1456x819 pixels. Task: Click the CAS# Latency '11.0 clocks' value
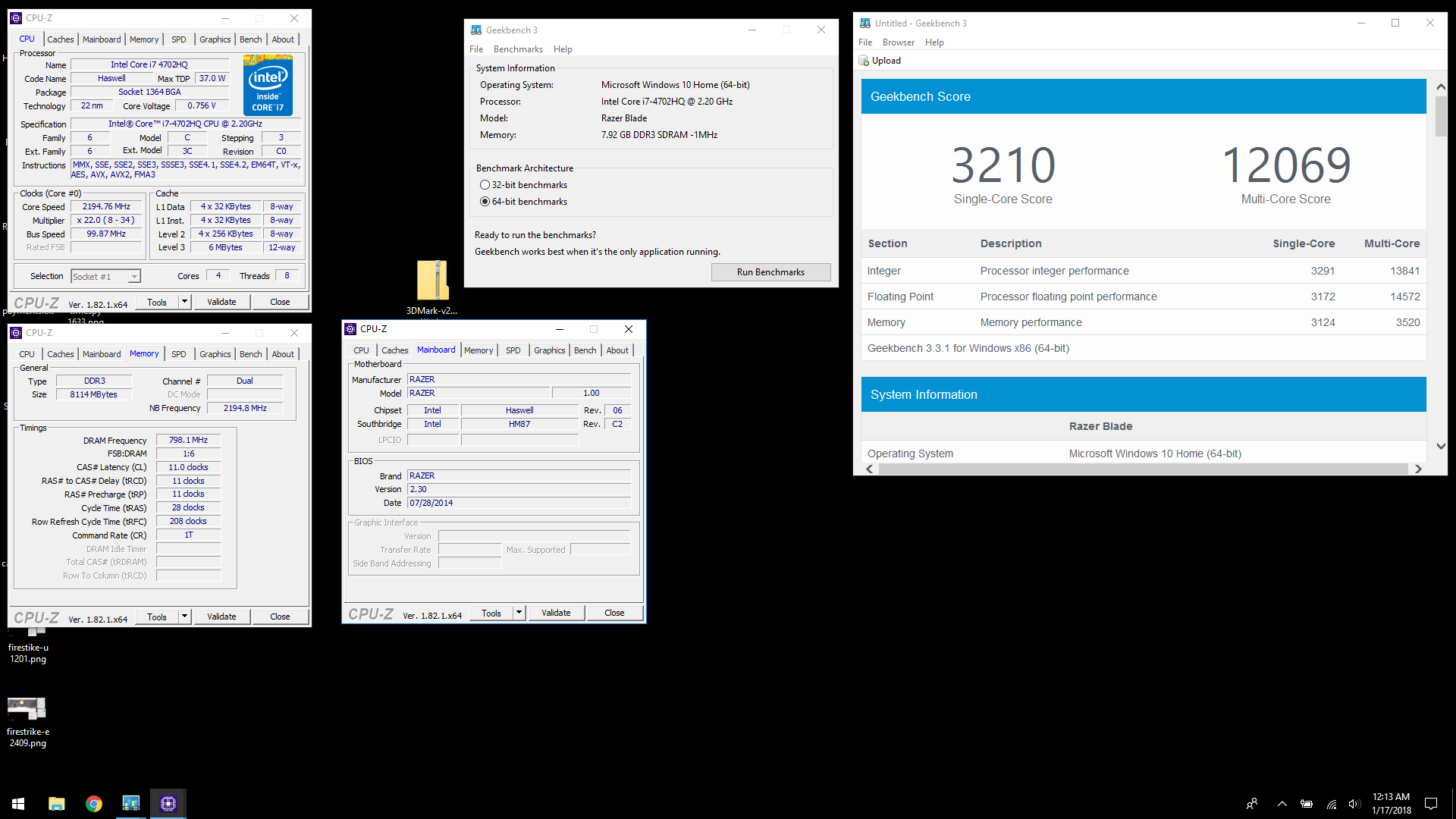click(x=188, y=467)
